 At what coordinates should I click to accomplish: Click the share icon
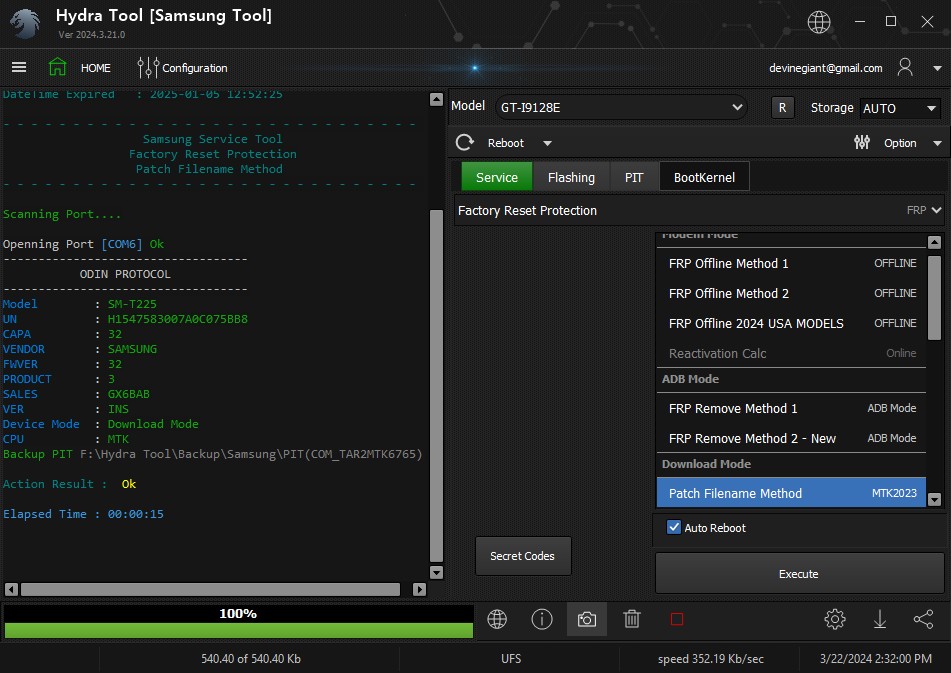point(924,619)
